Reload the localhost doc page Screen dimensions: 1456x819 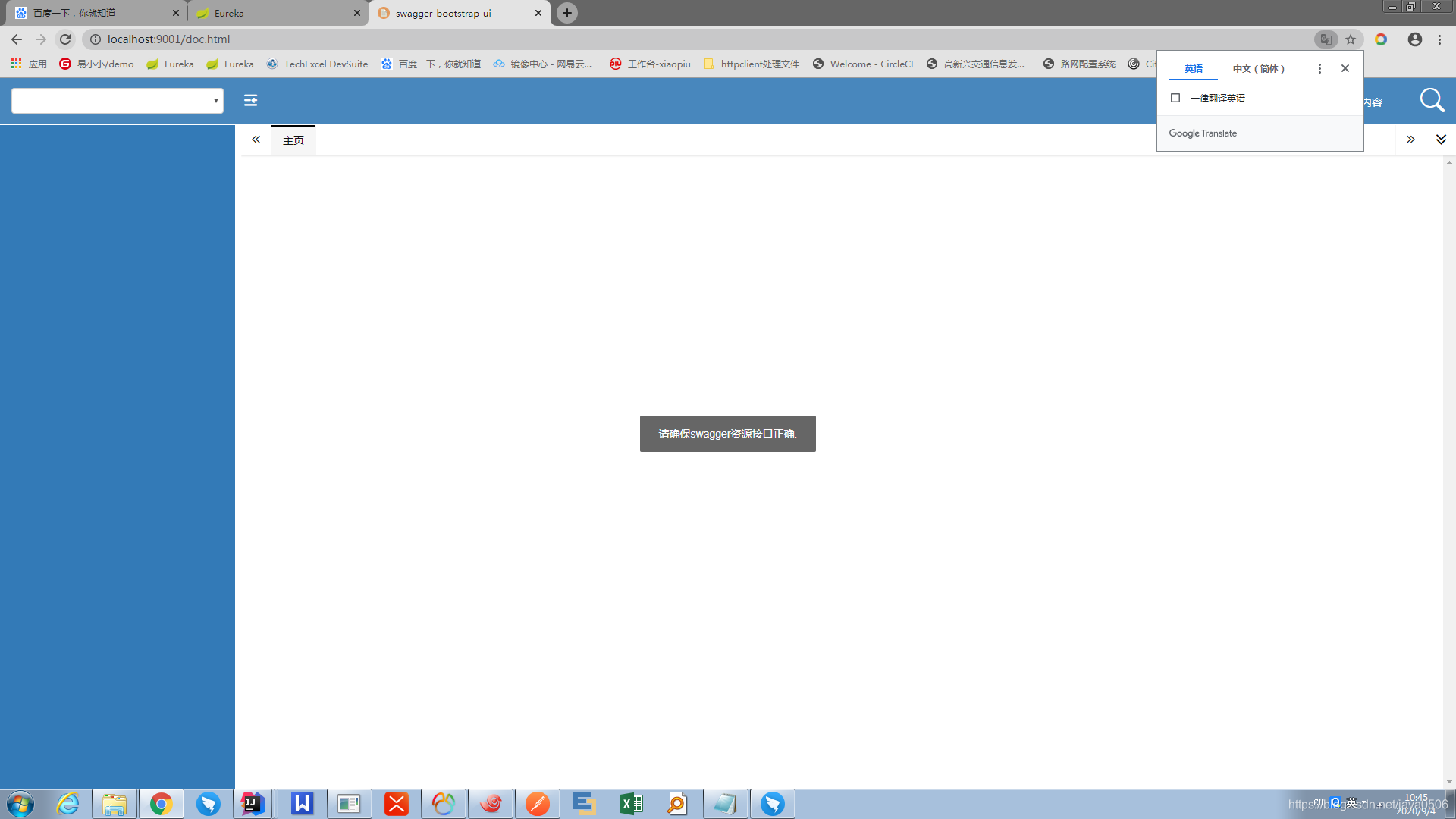point(65,39)
